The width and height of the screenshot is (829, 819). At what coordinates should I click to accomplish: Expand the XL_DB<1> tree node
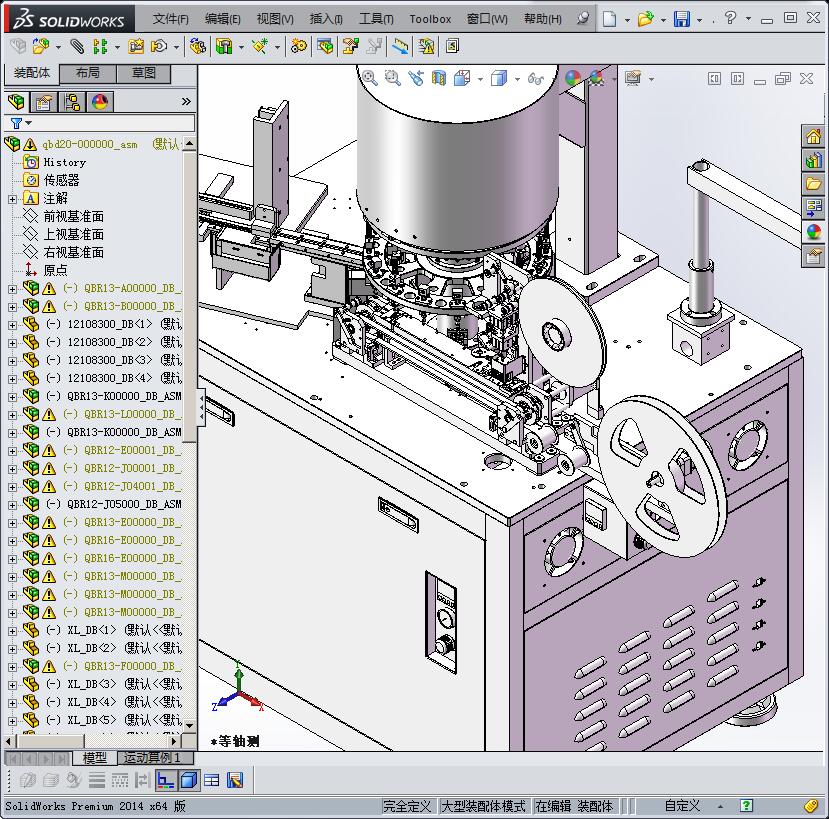pos(12,631)
